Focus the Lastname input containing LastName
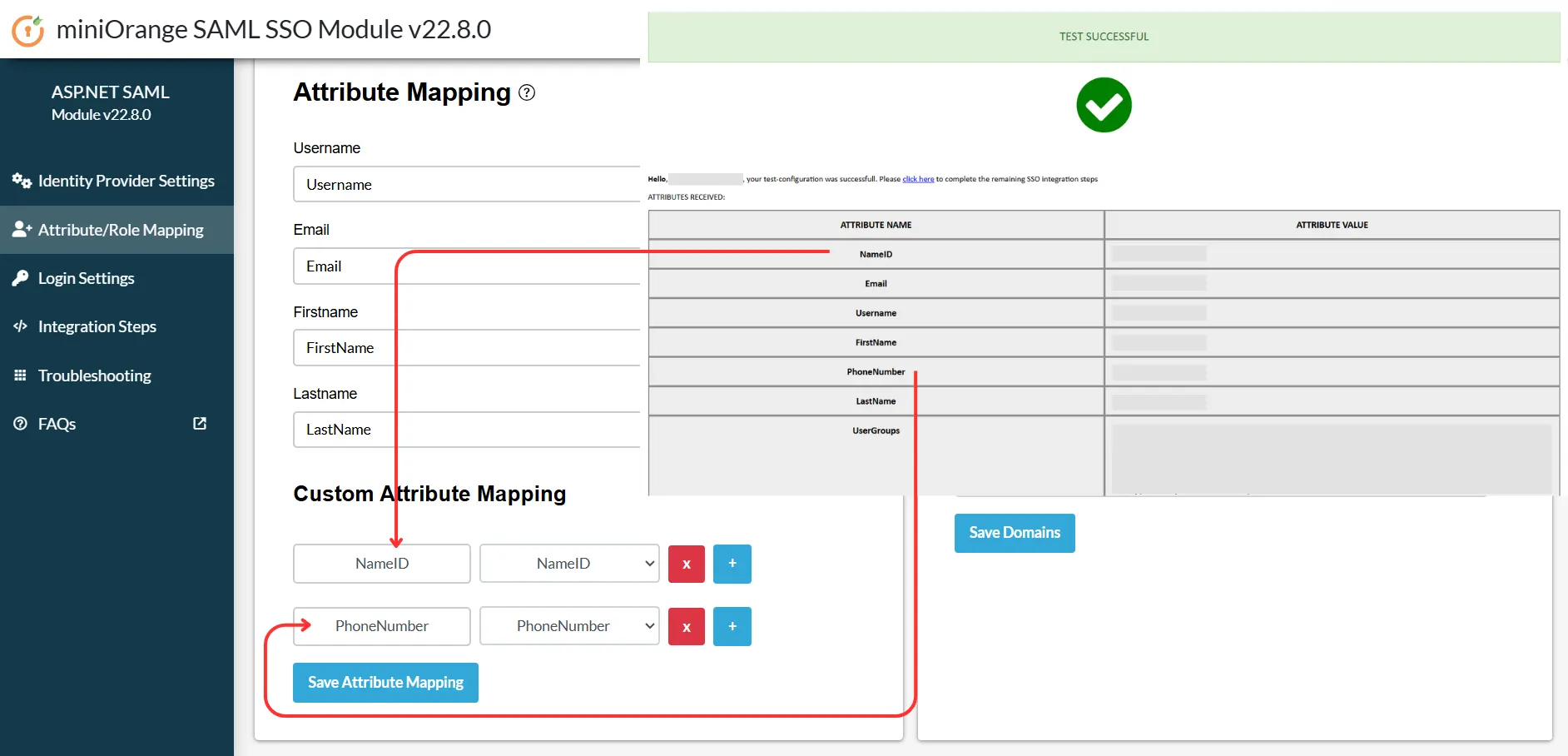This screenshot has height=756, width=1568. pos(467,430)
